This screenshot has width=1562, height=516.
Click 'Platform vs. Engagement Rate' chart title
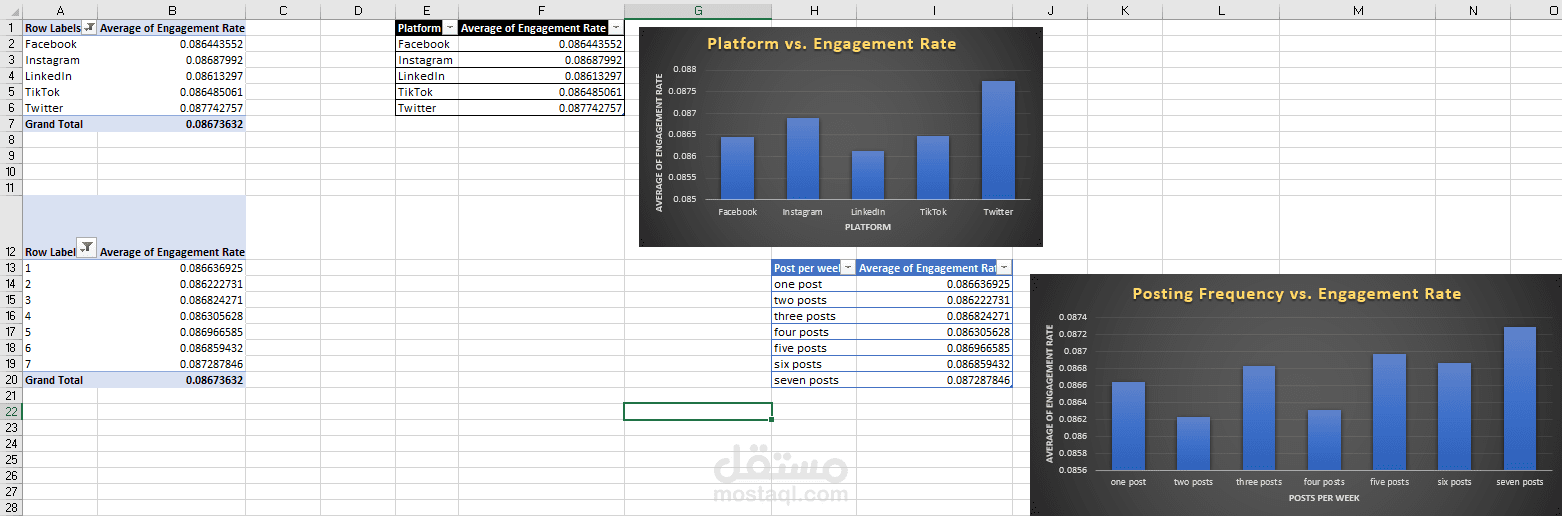tap(831, 44)
